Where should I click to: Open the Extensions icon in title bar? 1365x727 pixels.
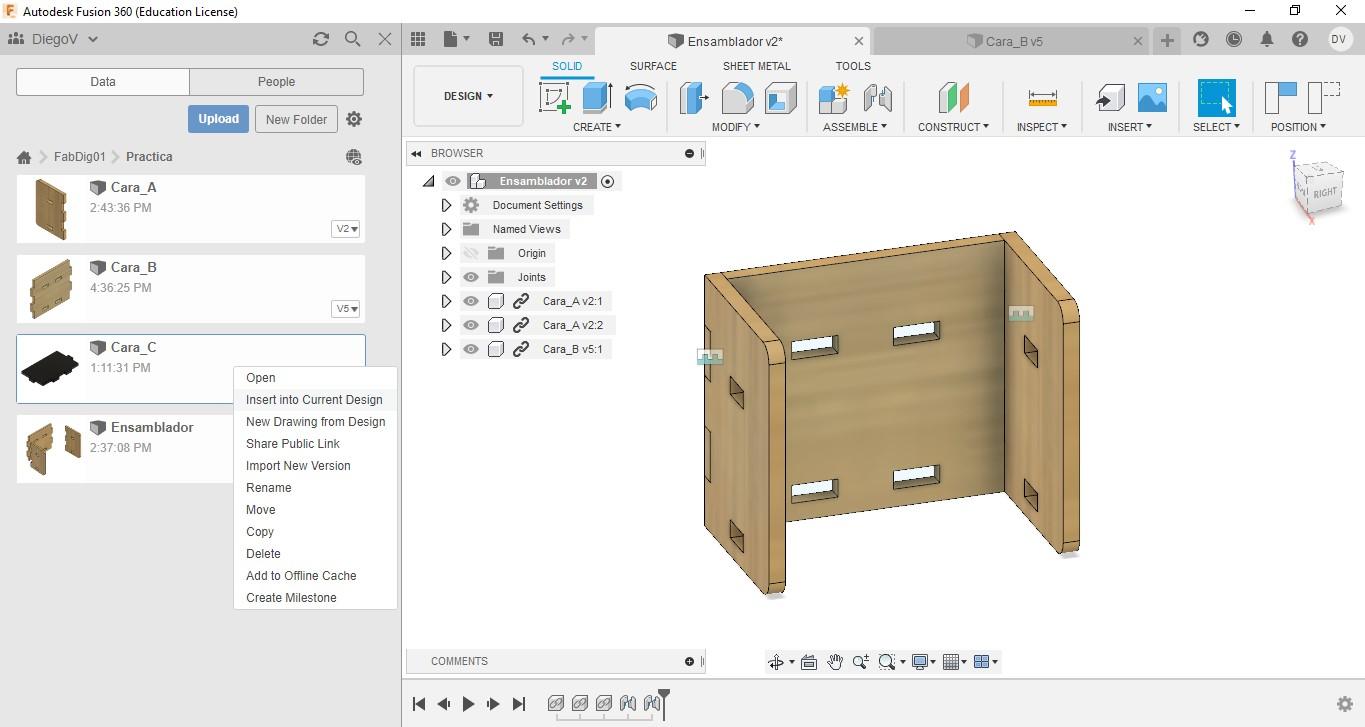click(1201, 39)
